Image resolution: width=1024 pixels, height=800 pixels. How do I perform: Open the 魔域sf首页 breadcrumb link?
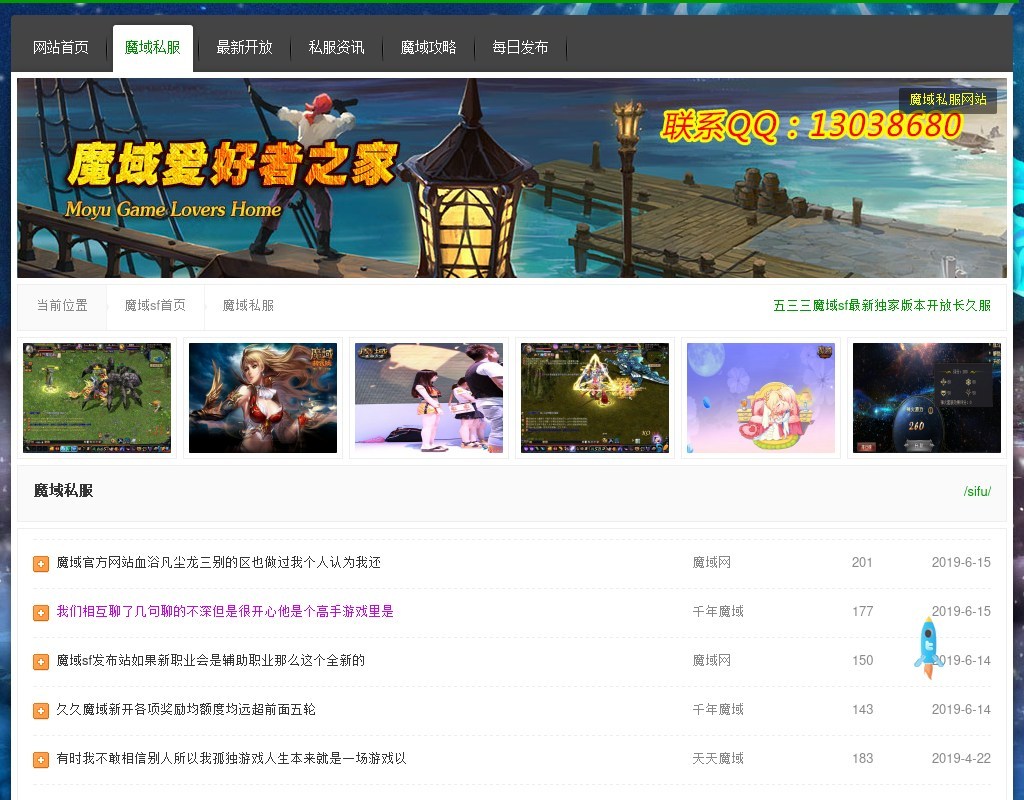(155, 306)
